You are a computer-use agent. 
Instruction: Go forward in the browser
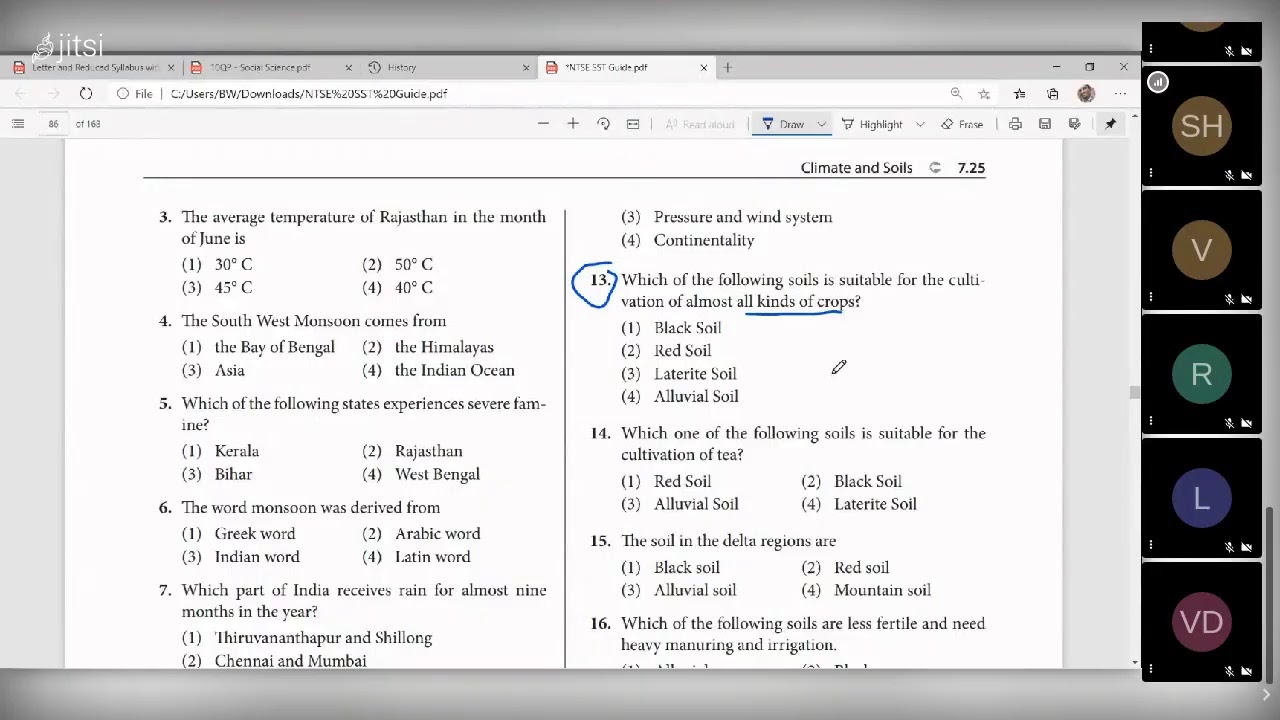click(54, 94)
